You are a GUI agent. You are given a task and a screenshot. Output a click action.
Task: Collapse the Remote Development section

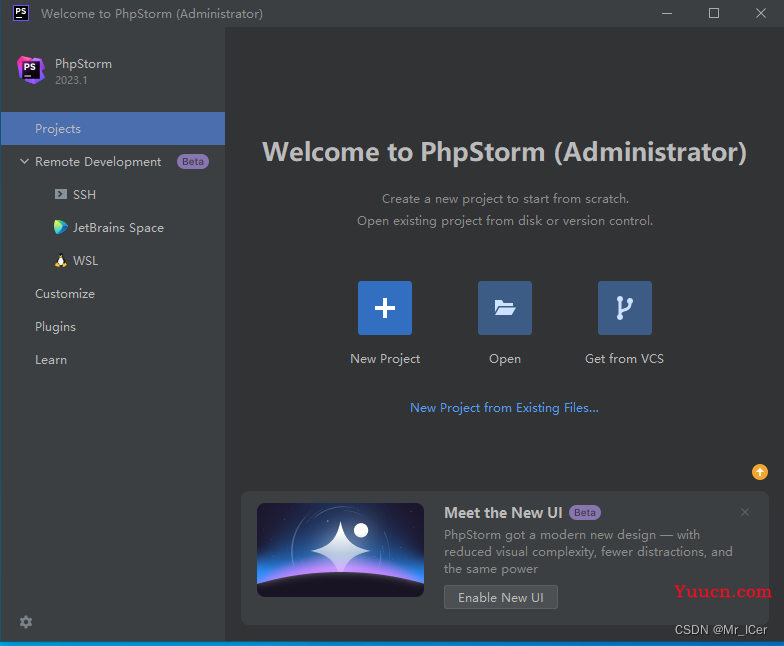pyautogui.click(x=24, y=161)
